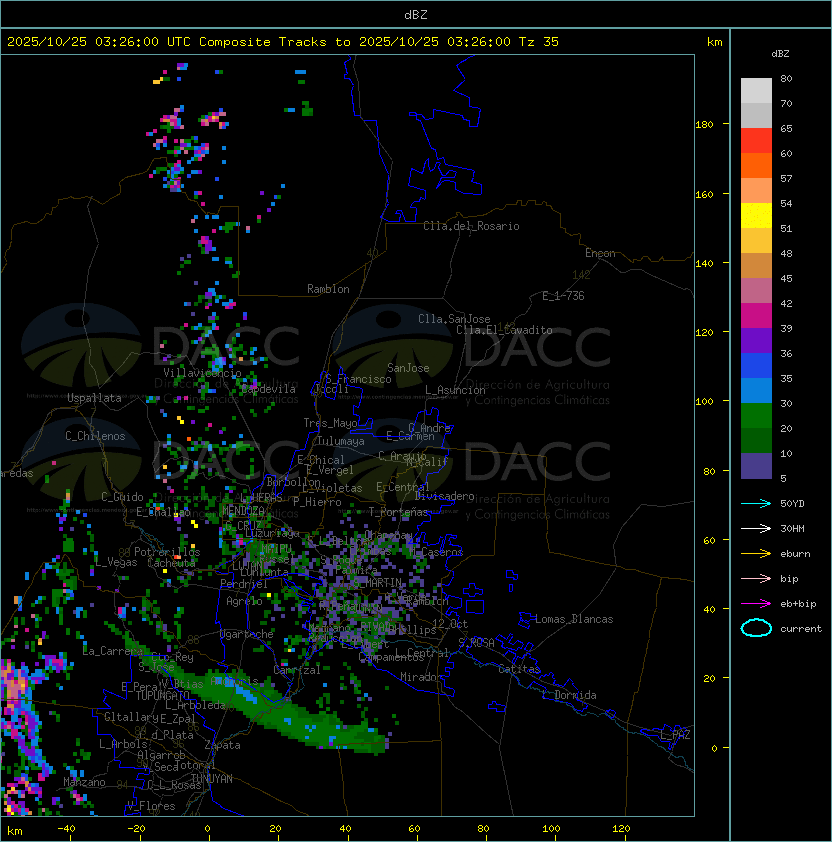Select the lightest gray 70-80 dBZ swatch
832x842 pixels.
(x=756, y=91)
